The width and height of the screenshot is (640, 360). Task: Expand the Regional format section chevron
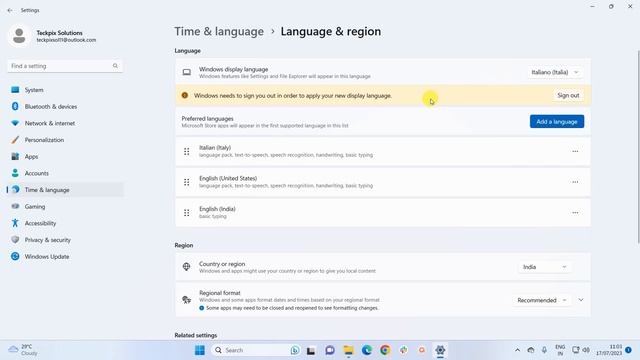pyautogui.click(x=581, y=300)
